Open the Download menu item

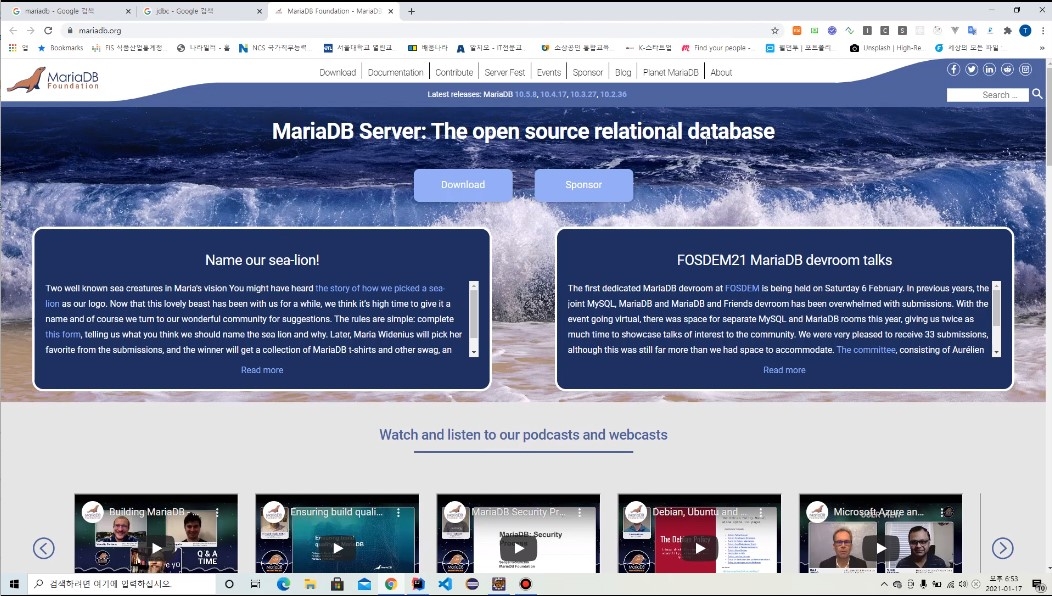coord(337,72)
